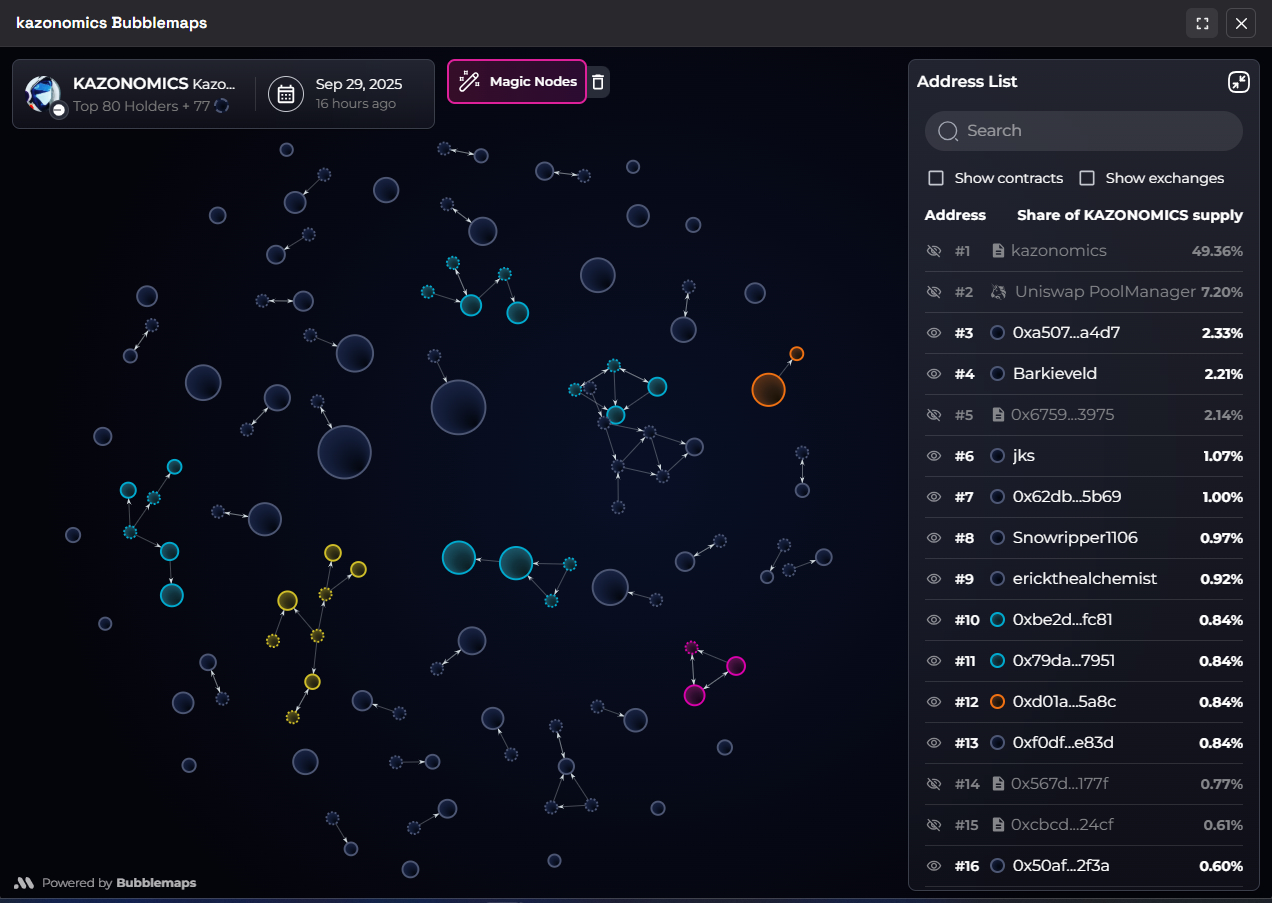Click the loading spinner next to +77
This screenshot has height=903, width=1272.
222,105
